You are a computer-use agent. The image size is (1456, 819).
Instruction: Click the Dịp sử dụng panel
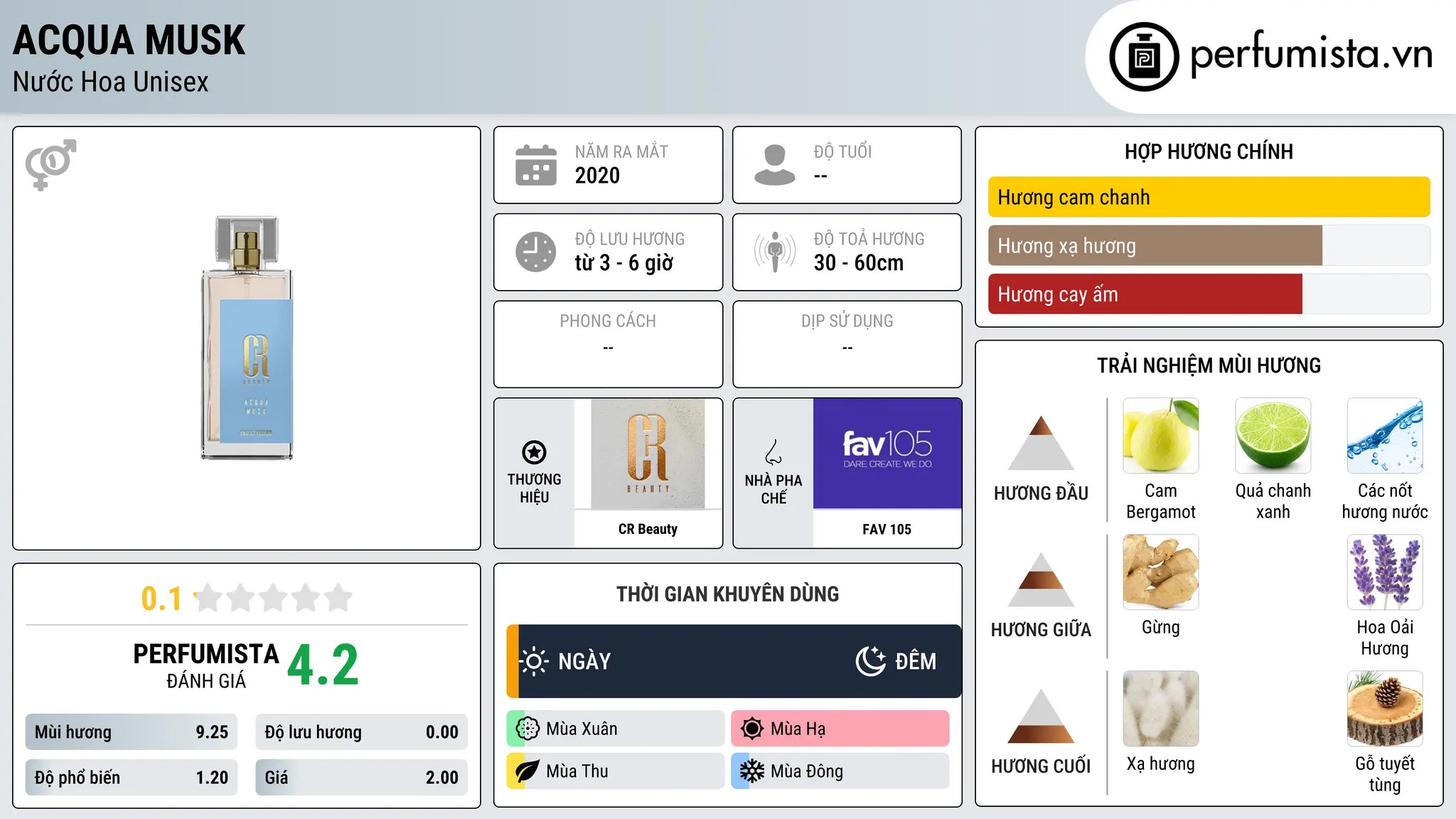[x=847, y=344]
